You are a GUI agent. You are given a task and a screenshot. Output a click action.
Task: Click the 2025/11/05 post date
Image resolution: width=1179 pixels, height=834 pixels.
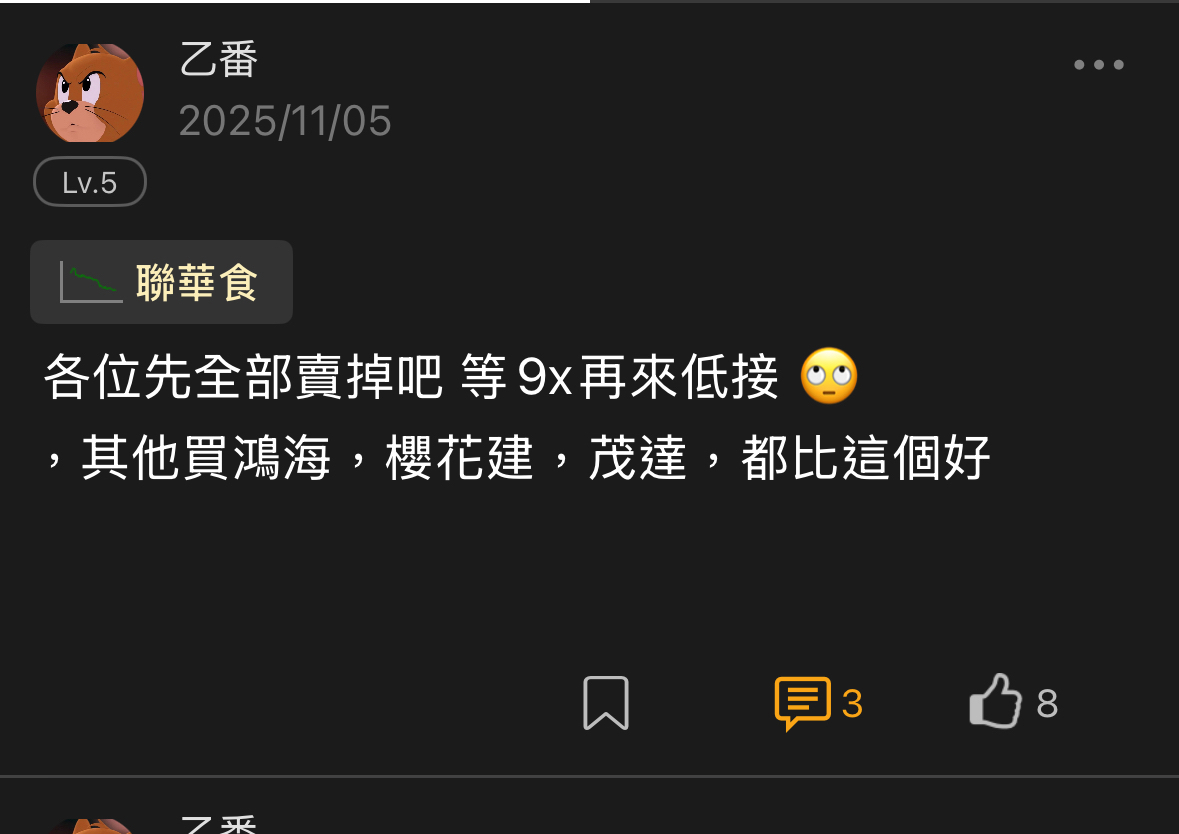[x=285, y=121]
